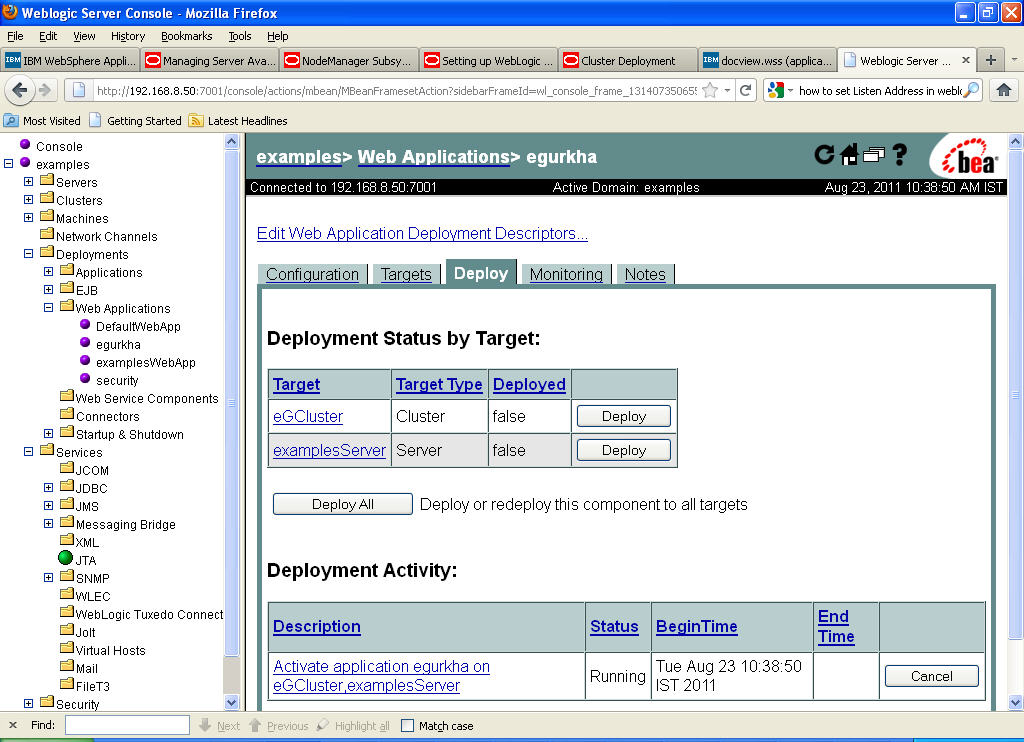The image size is (1024, 742).
Task: Open the History menu
Action: [x=127, y=36]
